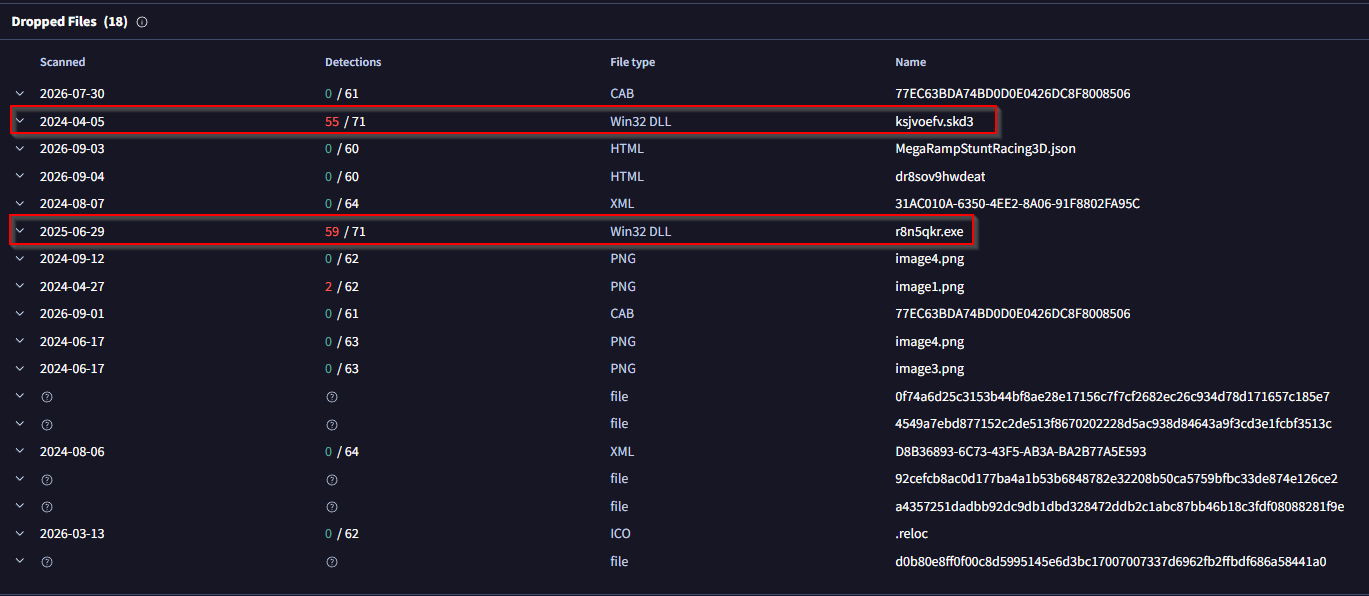Click the info icon beside Dropped Files (18)
Image resolution: width=1369 pixels, height=596 pixels.
tap(142, 22)
